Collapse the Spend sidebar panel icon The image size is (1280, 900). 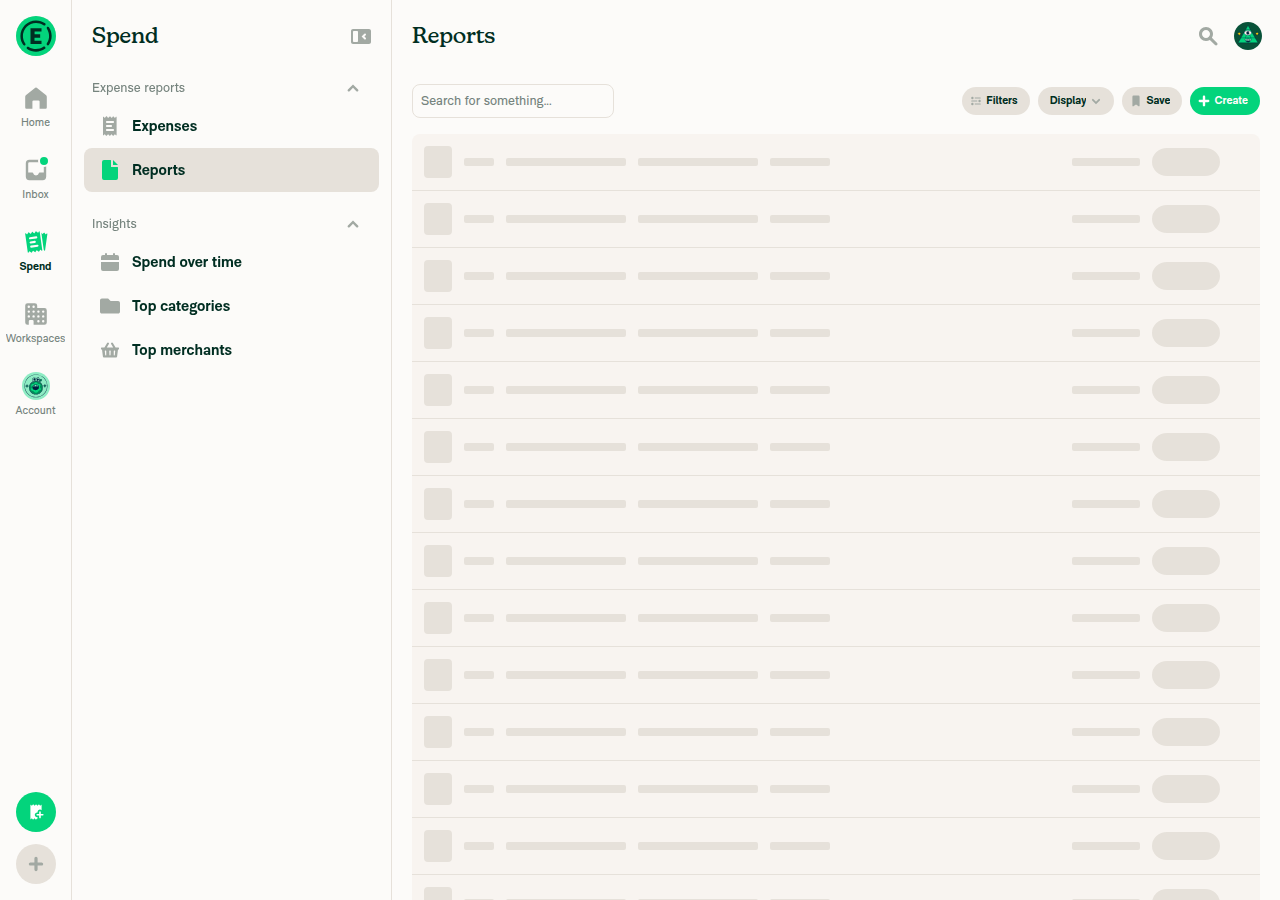361,36
